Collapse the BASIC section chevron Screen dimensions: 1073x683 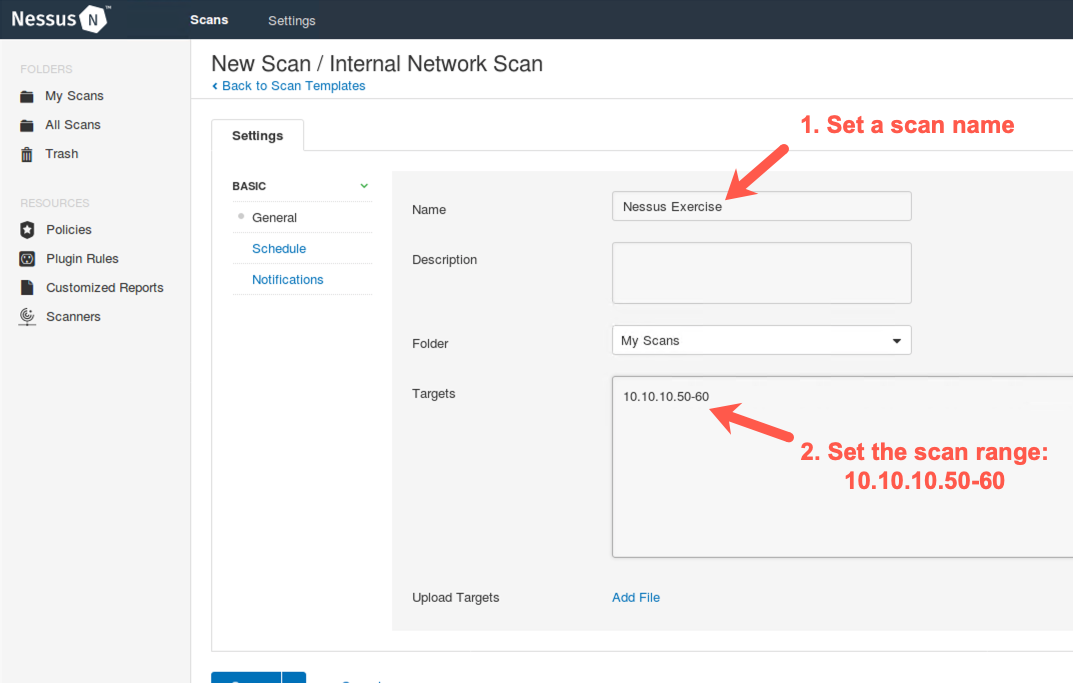tap(364, 186)
